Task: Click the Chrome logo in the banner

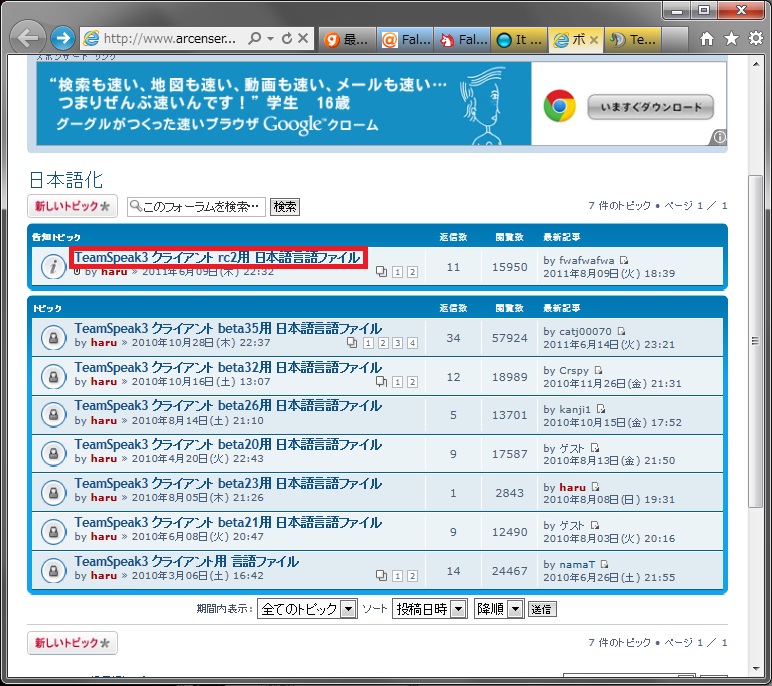Action: [559, 106]
